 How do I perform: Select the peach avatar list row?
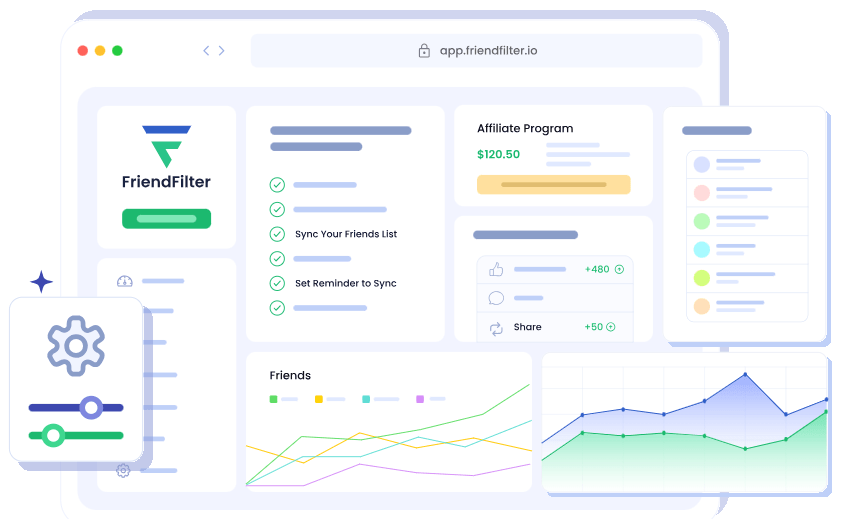click(747, 306)
